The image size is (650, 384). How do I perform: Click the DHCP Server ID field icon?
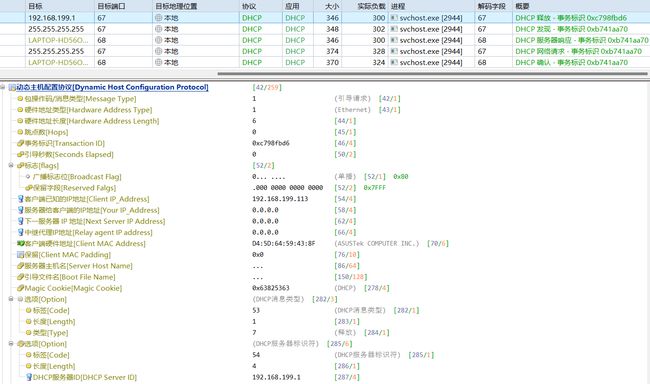29,377
